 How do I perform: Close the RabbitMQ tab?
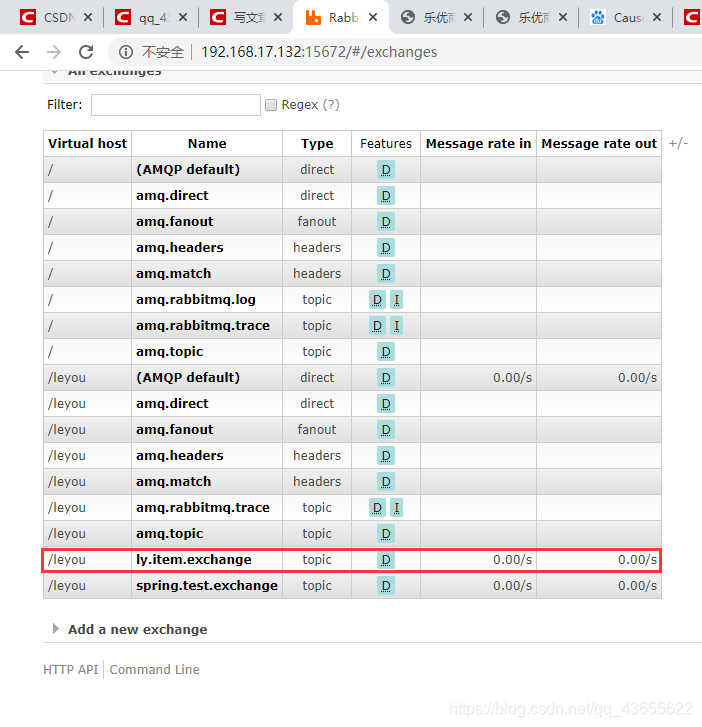click(x=373, y=18)
